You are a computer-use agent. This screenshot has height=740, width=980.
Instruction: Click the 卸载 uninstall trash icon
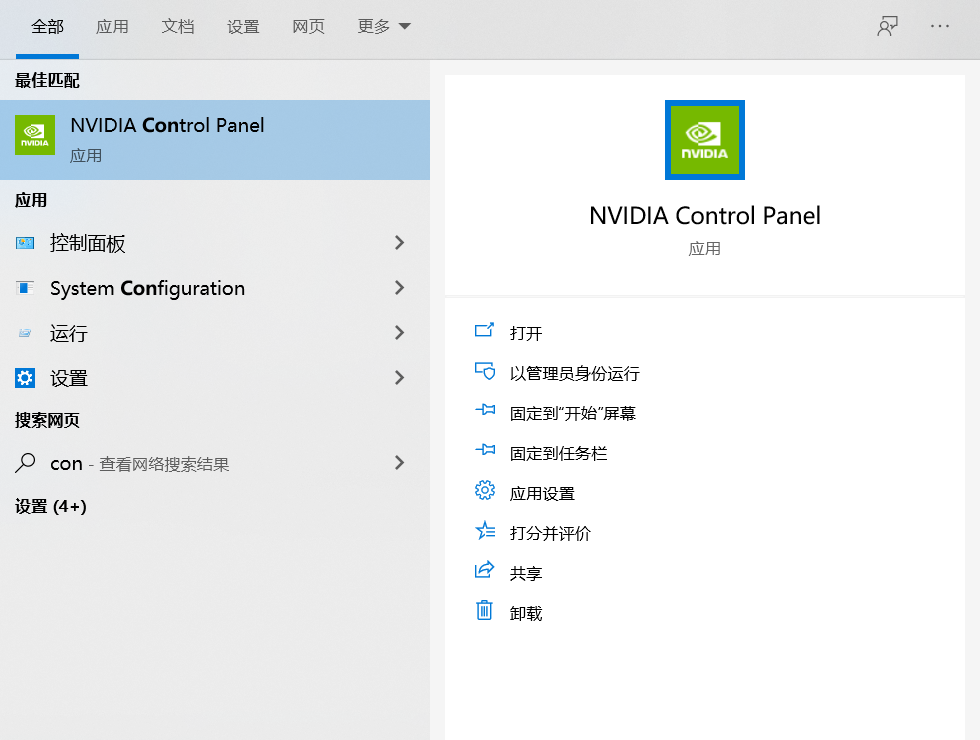(484, 612)
